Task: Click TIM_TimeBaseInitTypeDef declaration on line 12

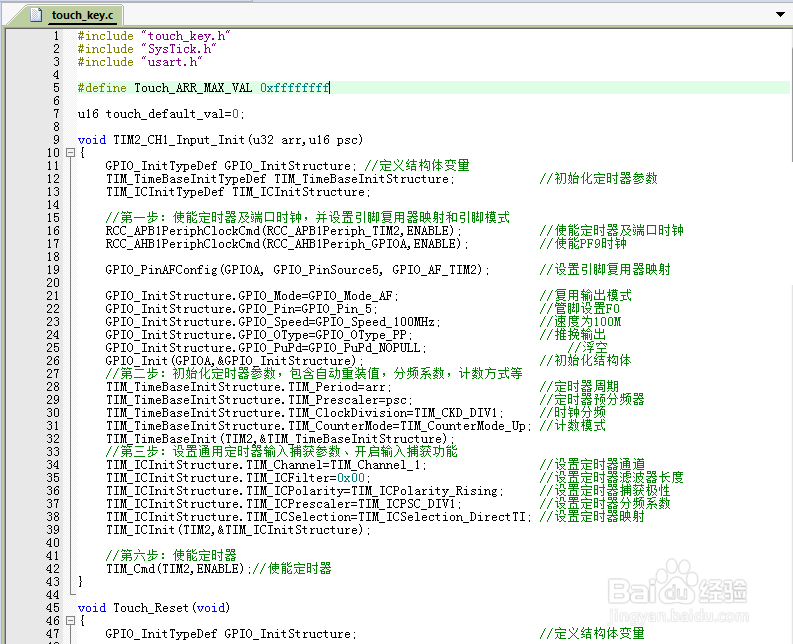Action: [x=280, y=179]
